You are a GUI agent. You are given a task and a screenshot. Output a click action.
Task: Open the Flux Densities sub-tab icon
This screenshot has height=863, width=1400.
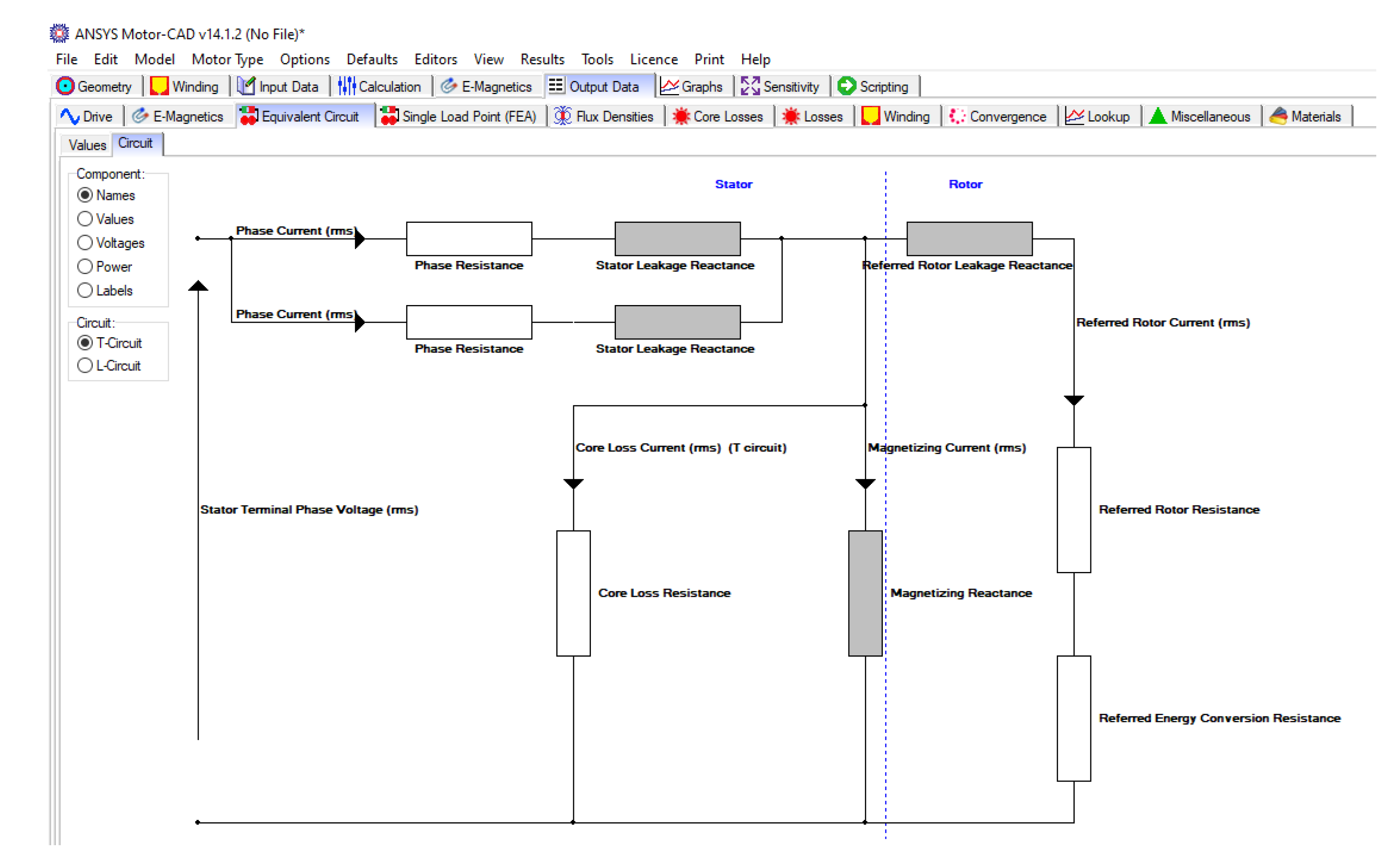(x=563, y=117)
